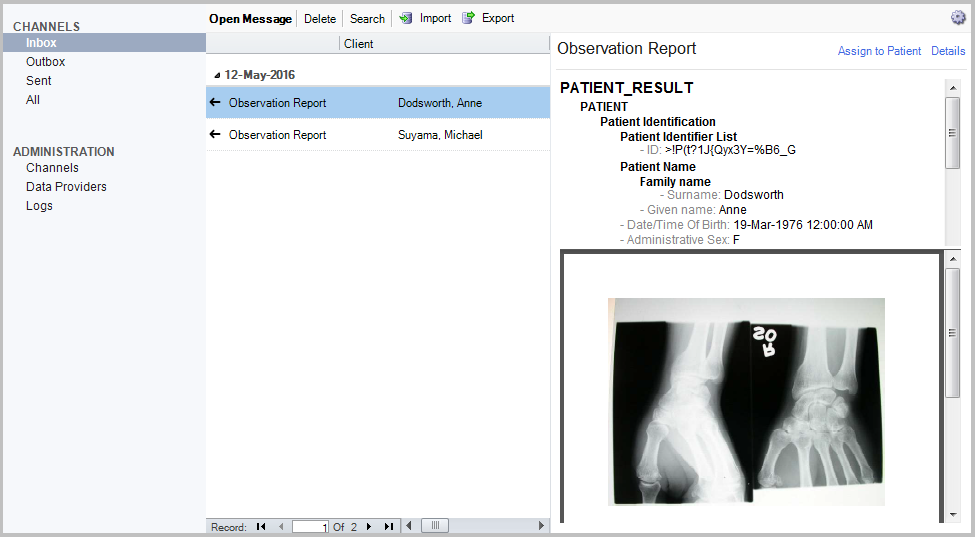Click the Import icon in the toolbar
Screen dimensions: 975x537
pyautogui.click(x=406, y=18)
